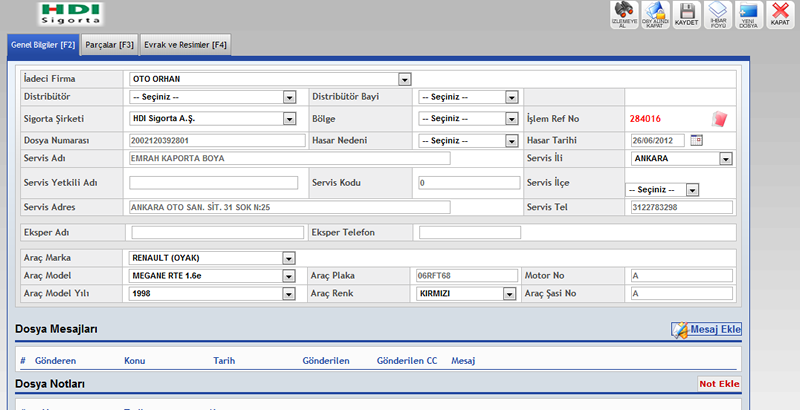Open the Araç Renk dropdown

coord(510,294)
